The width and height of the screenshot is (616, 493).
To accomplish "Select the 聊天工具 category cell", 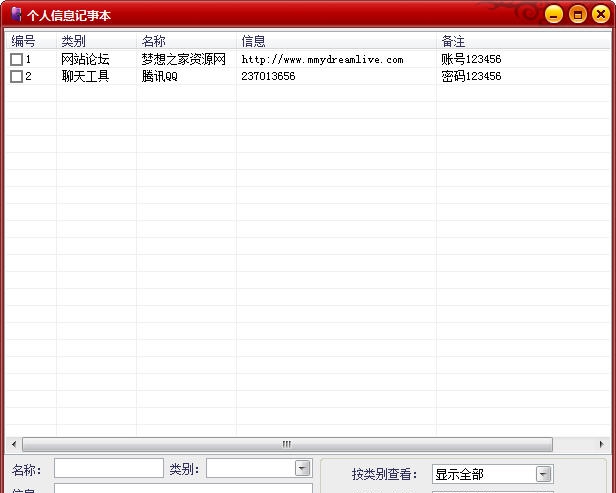I will tap(85, 76).
